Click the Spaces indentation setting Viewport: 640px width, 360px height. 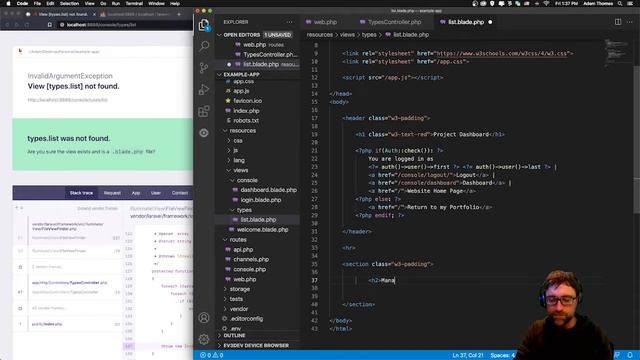coord(503,355)
